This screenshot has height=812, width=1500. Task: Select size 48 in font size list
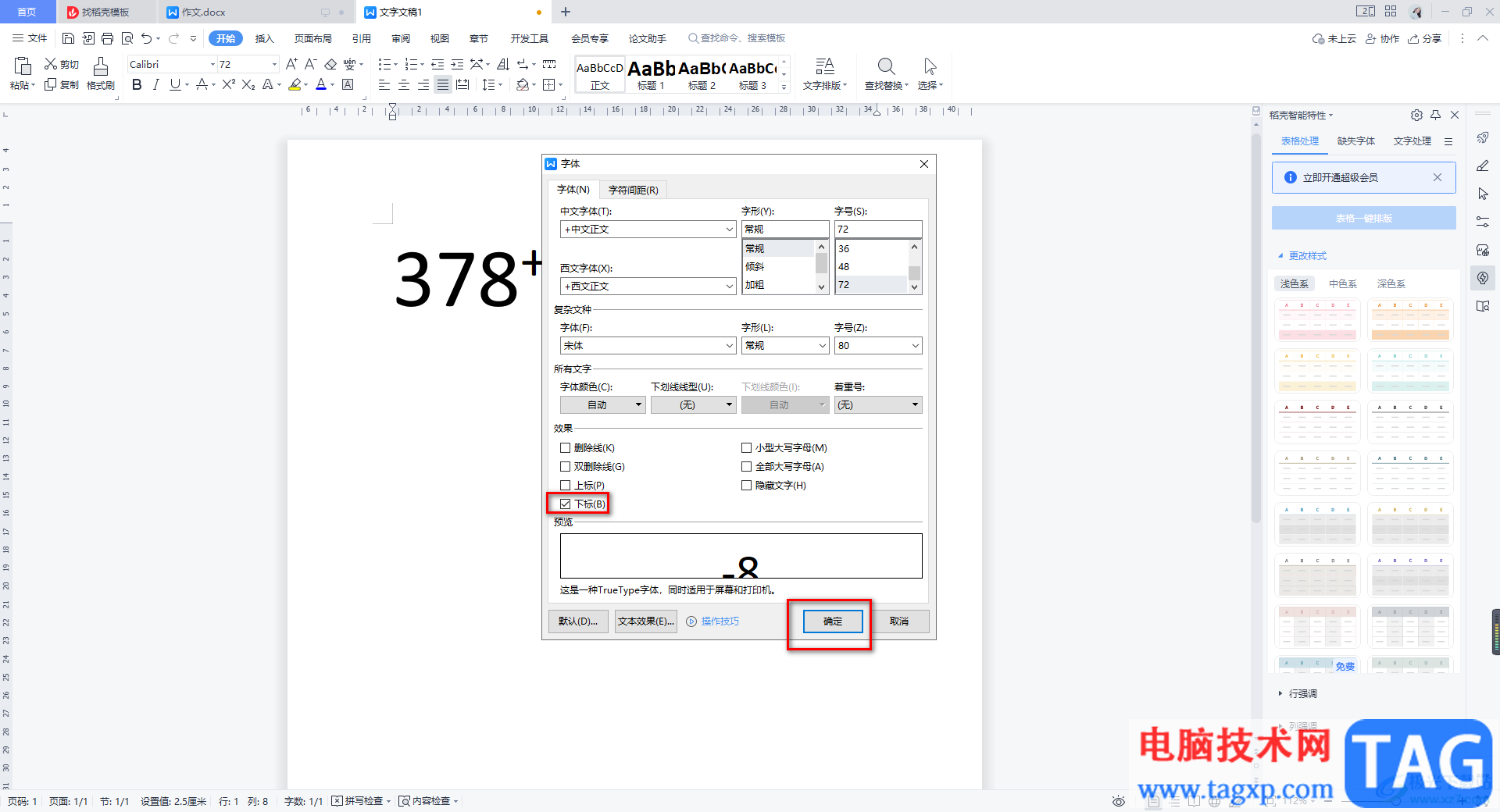pos(871,267)
